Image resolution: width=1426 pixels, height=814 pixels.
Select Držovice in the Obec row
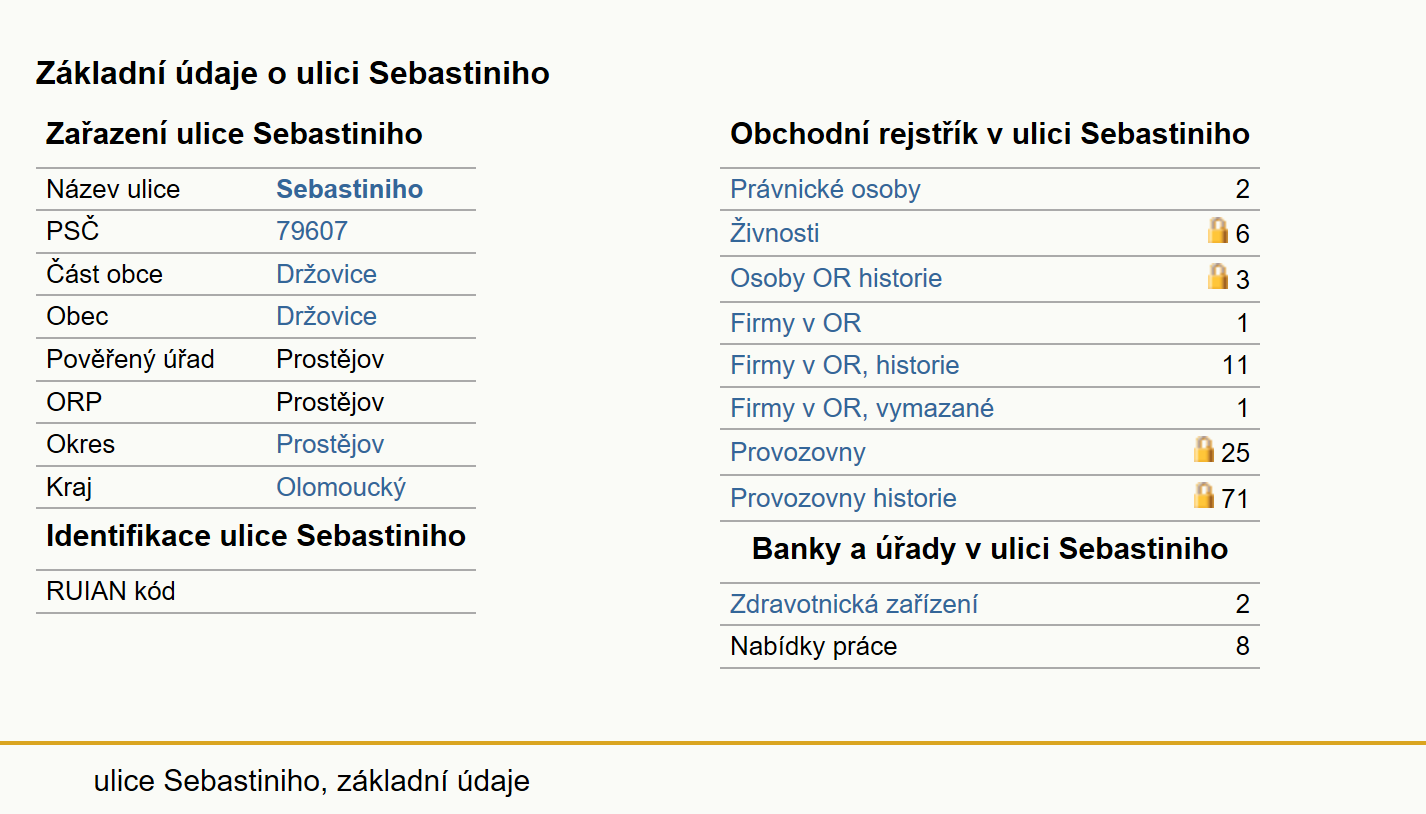tap(327, 316)
